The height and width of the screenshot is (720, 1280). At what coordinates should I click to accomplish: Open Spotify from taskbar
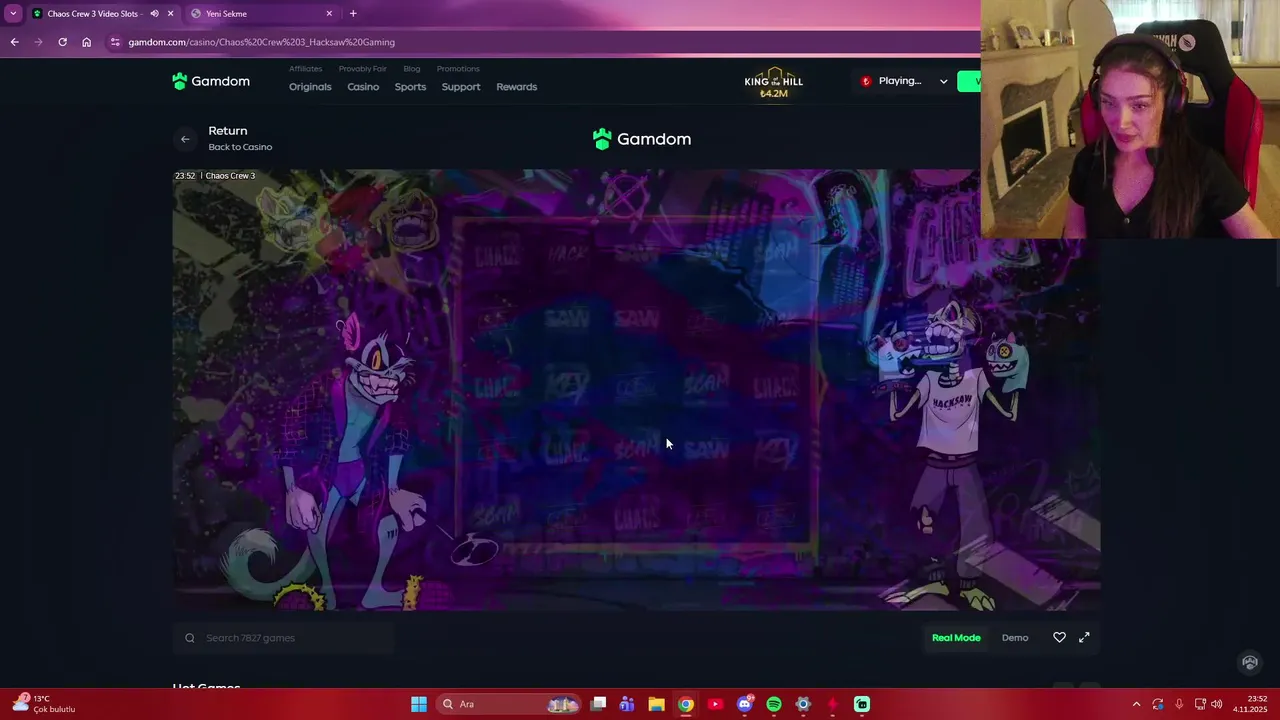774,704
